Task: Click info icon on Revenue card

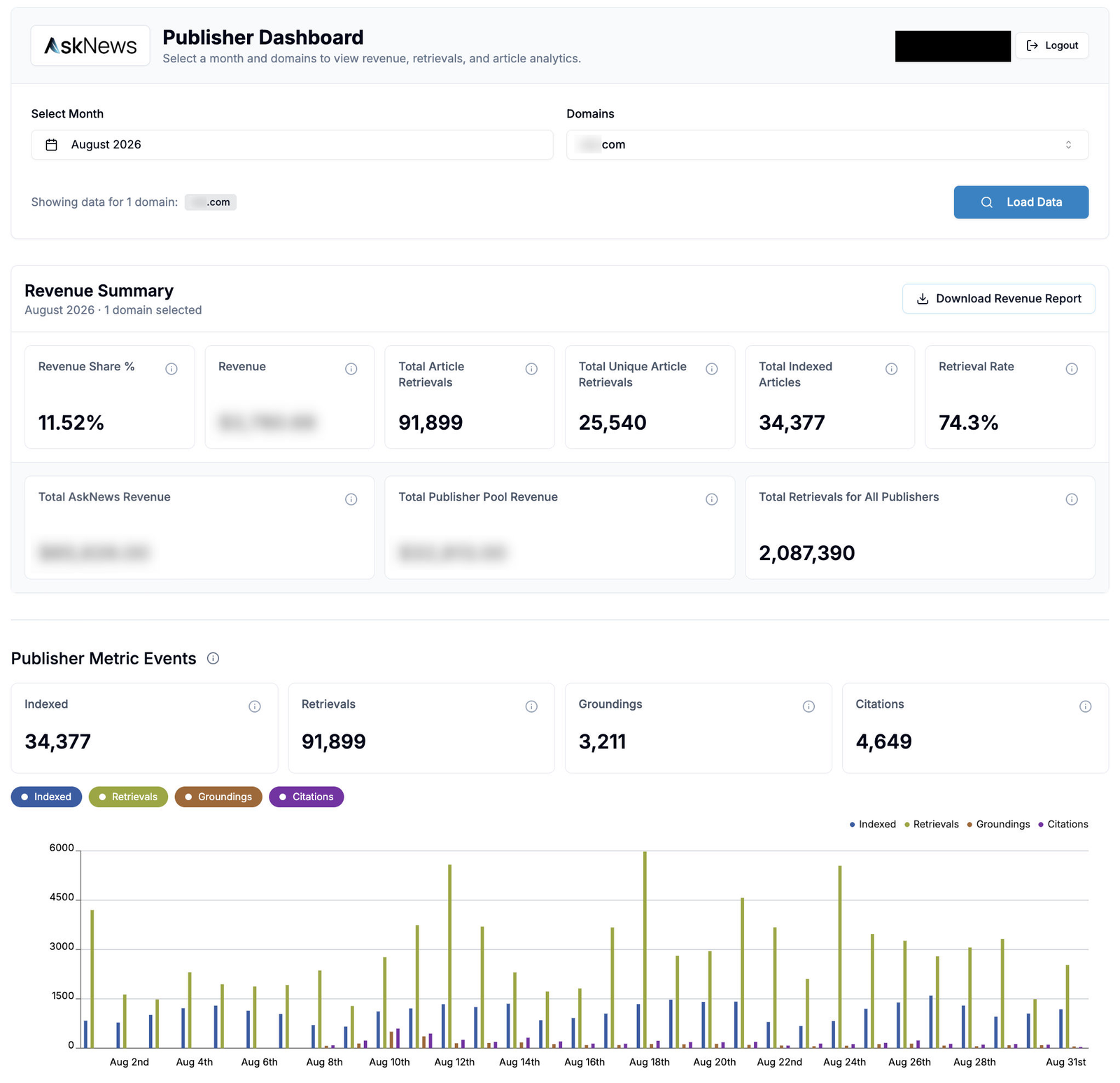Action: [x=351, y=369]
